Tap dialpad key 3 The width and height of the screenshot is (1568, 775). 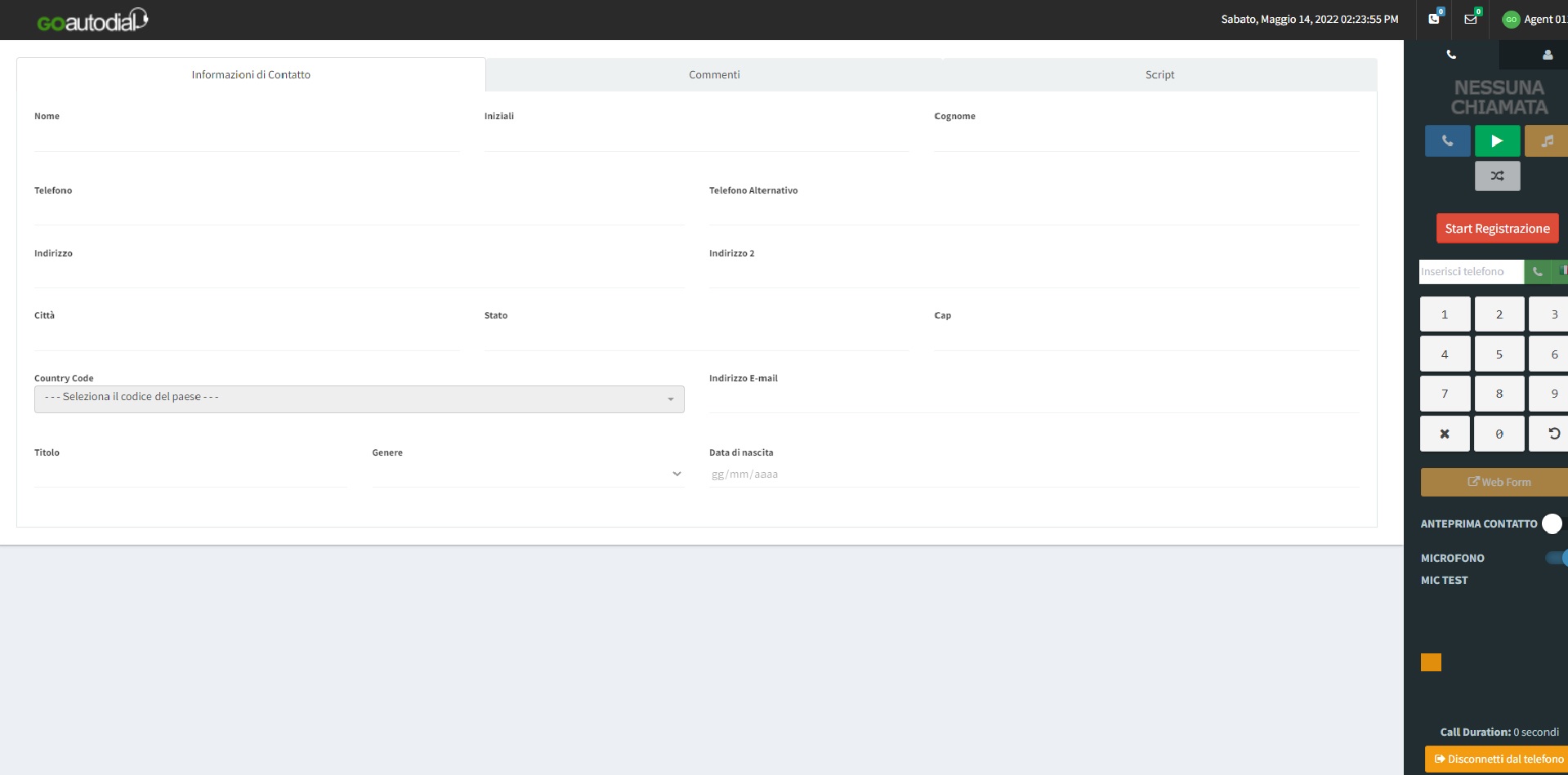[x=1550, y=314]
